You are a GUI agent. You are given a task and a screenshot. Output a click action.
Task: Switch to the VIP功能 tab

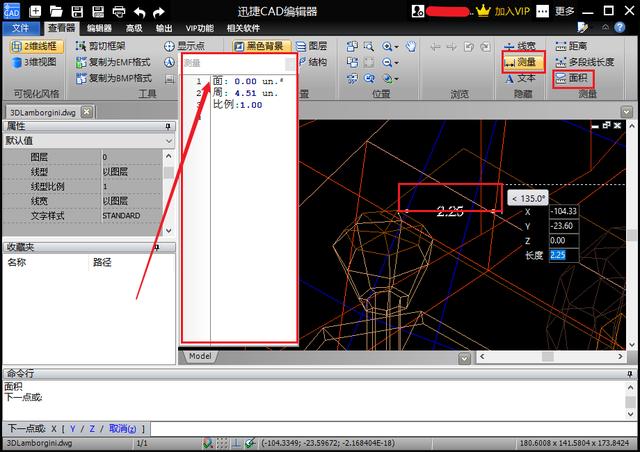tap(199, 28)
